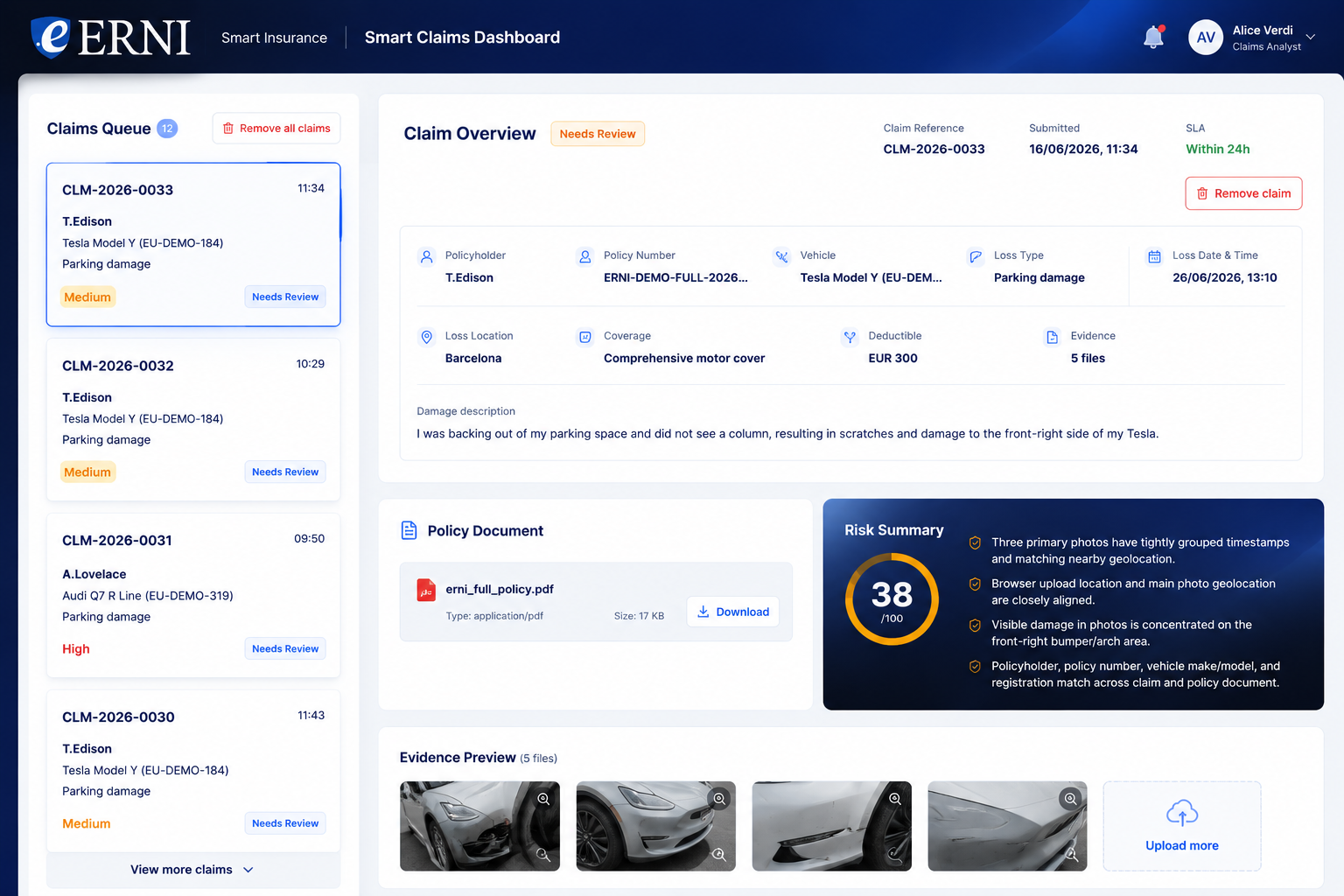Click top-corner zoom icon on the second evidence photo
Screen dimensions: 1344x896
[719, 799]
